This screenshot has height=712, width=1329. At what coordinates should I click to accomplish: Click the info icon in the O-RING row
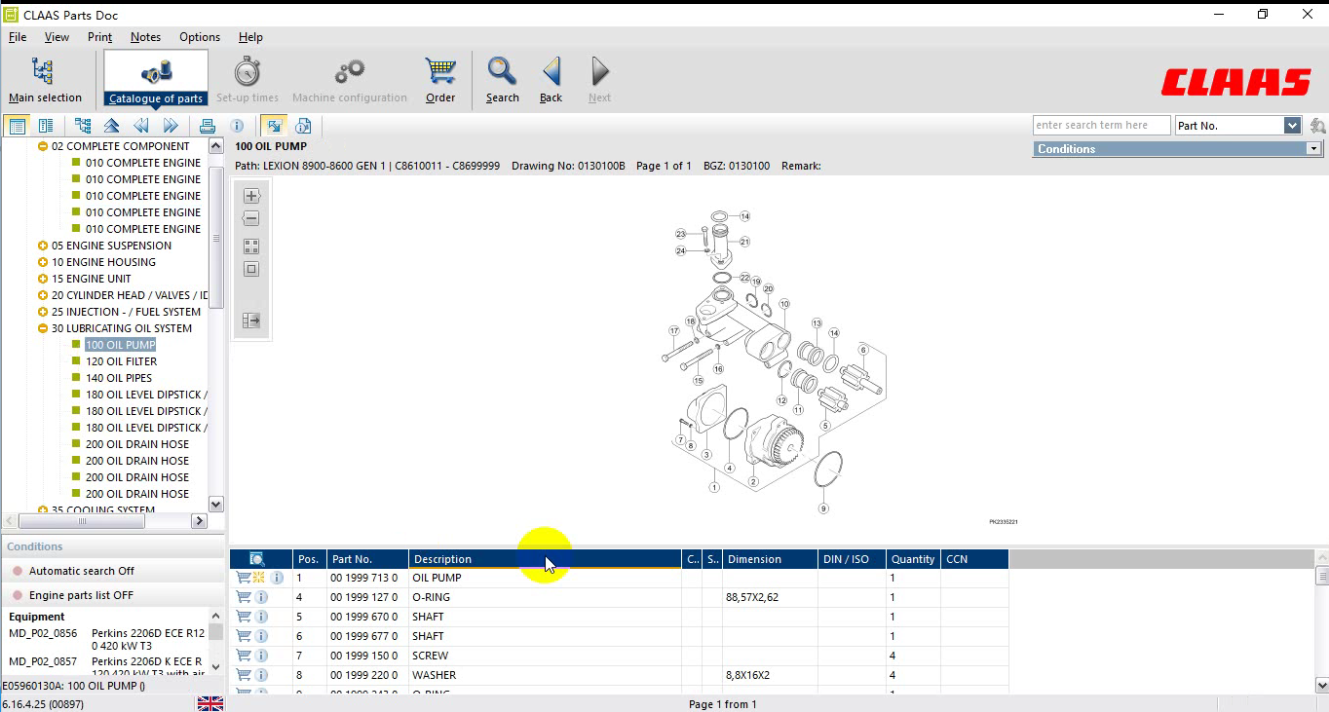[261, 597]
